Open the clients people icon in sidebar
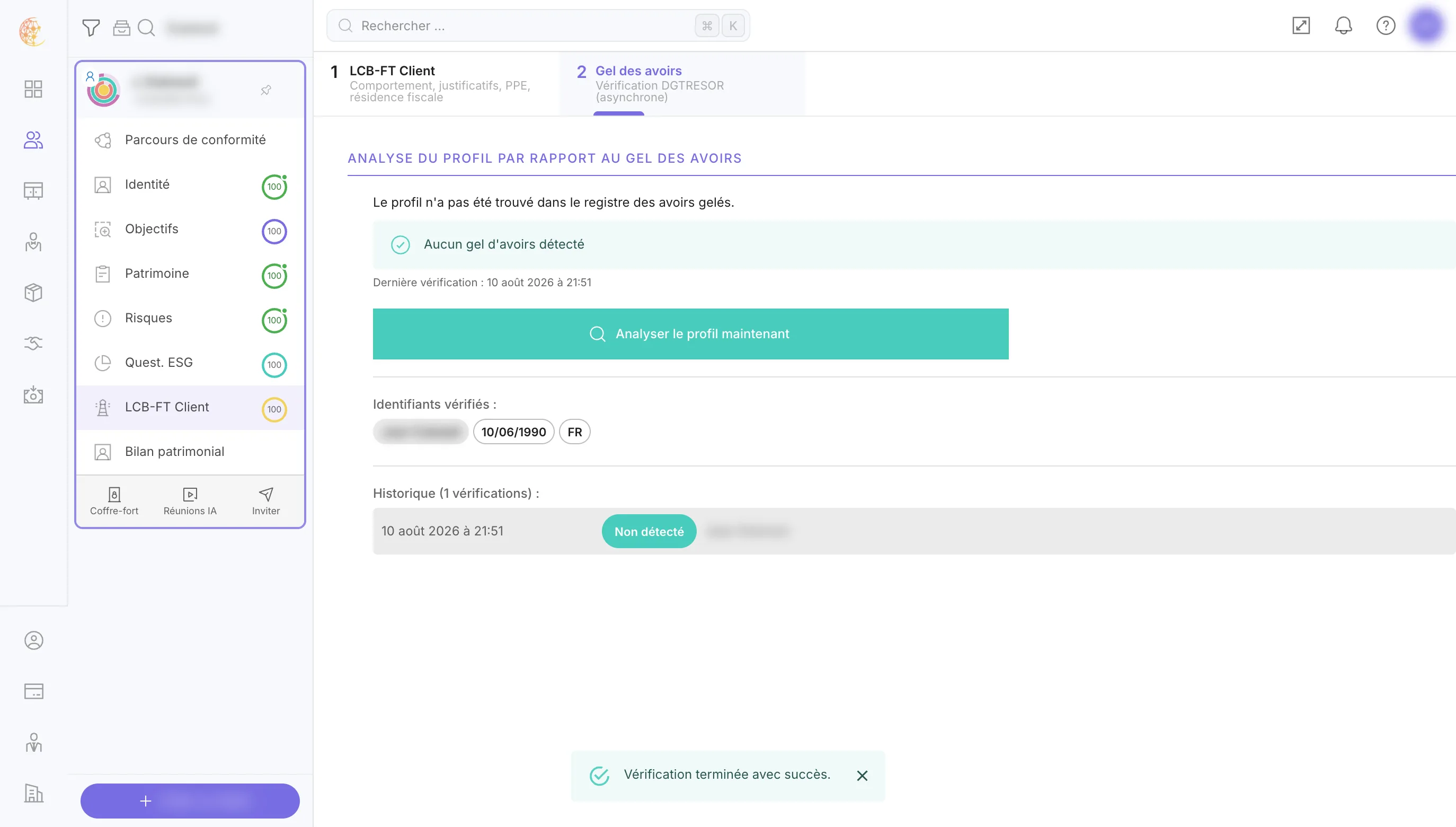Viewport: 1456px width, 827px height. [33, 140]
